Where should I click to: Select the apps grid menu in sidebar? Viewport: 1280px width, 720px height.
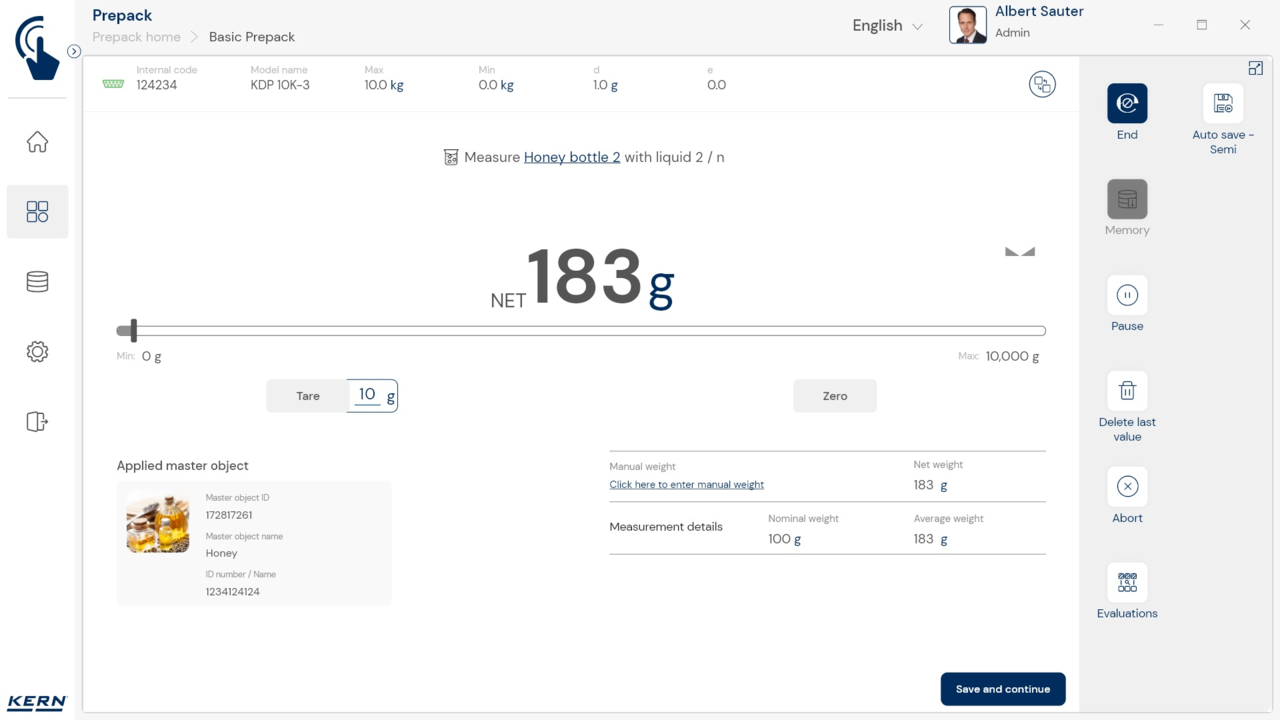[37, 212]
